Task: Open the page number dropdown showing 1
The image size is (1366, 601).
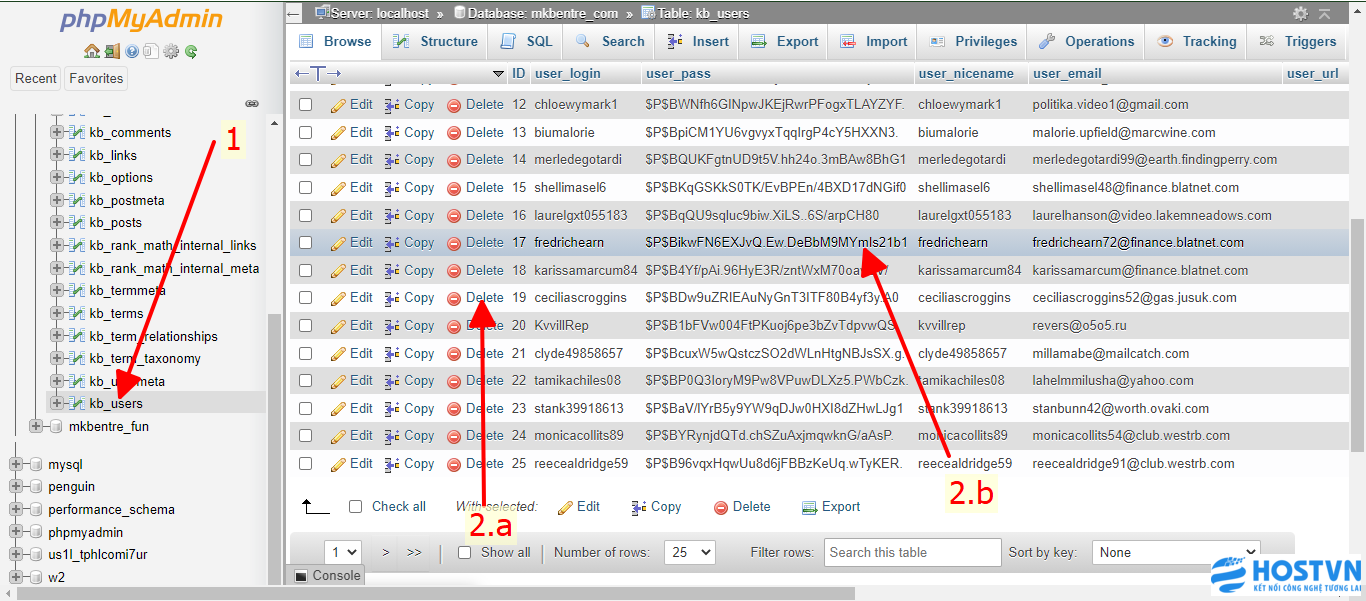Action: pyautogui.click(x=343, y=552)
